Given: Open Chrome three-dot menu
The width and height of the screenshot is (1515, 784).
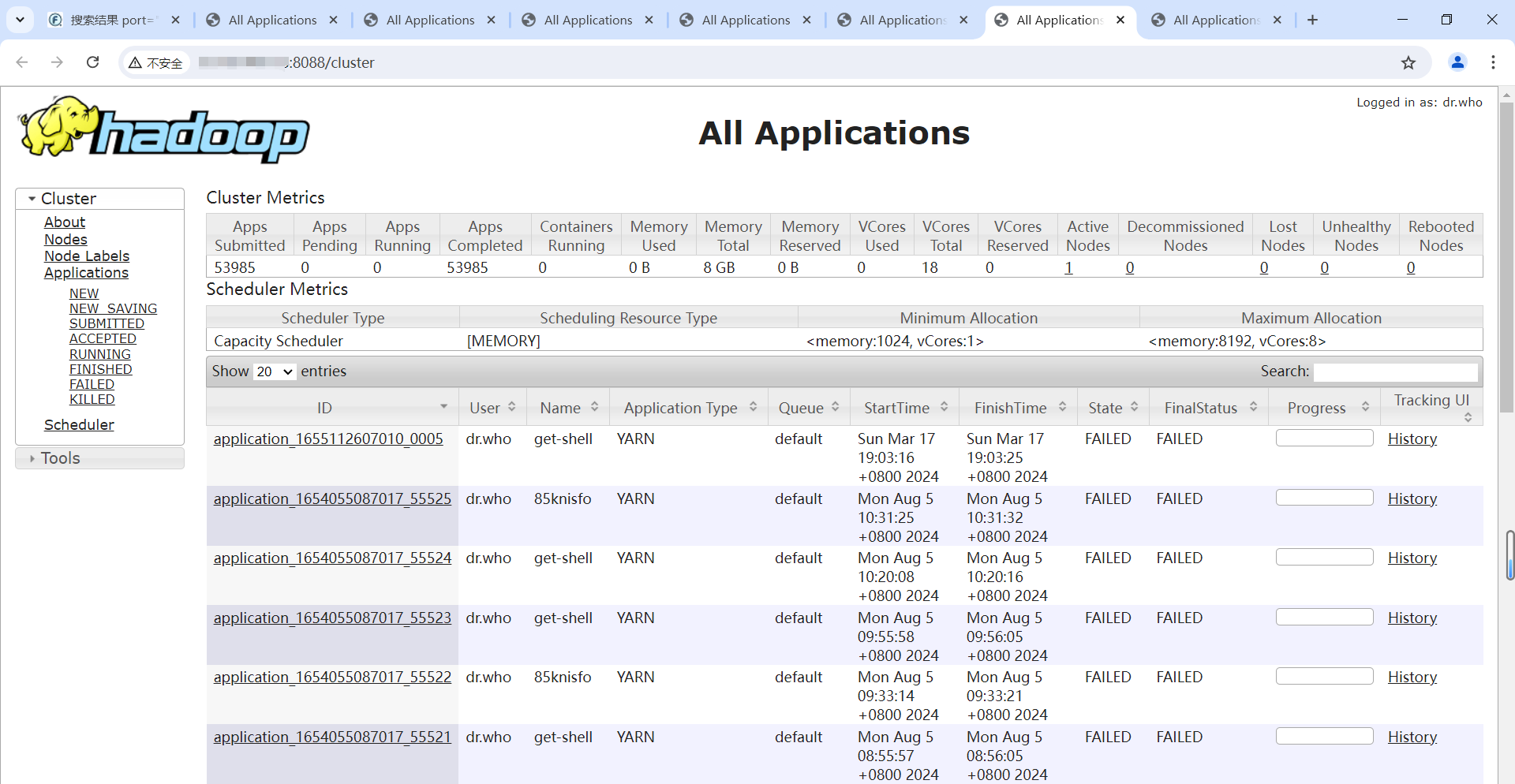Looking at the screenshot, I should [x=1493, y=62].
